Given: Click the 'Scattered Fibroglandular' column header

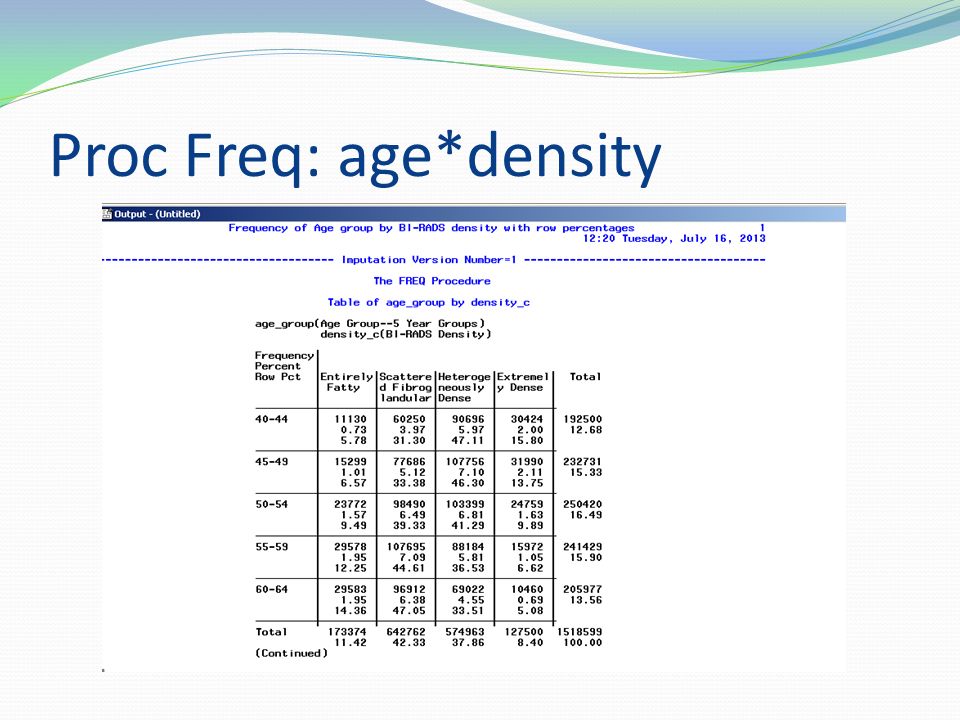Looking at the screenshot, I should coord(405,388).
